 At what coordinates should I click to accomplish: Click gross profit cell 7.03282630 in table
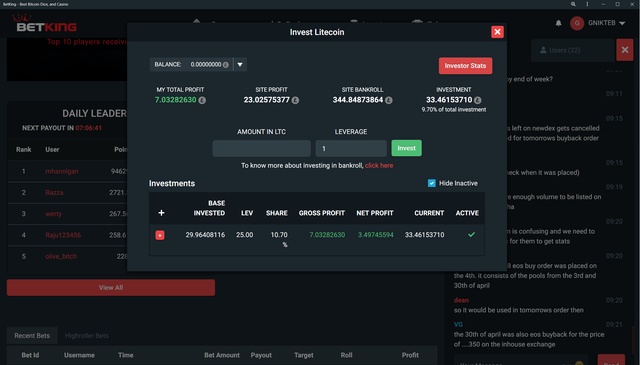tap(327, 235)
